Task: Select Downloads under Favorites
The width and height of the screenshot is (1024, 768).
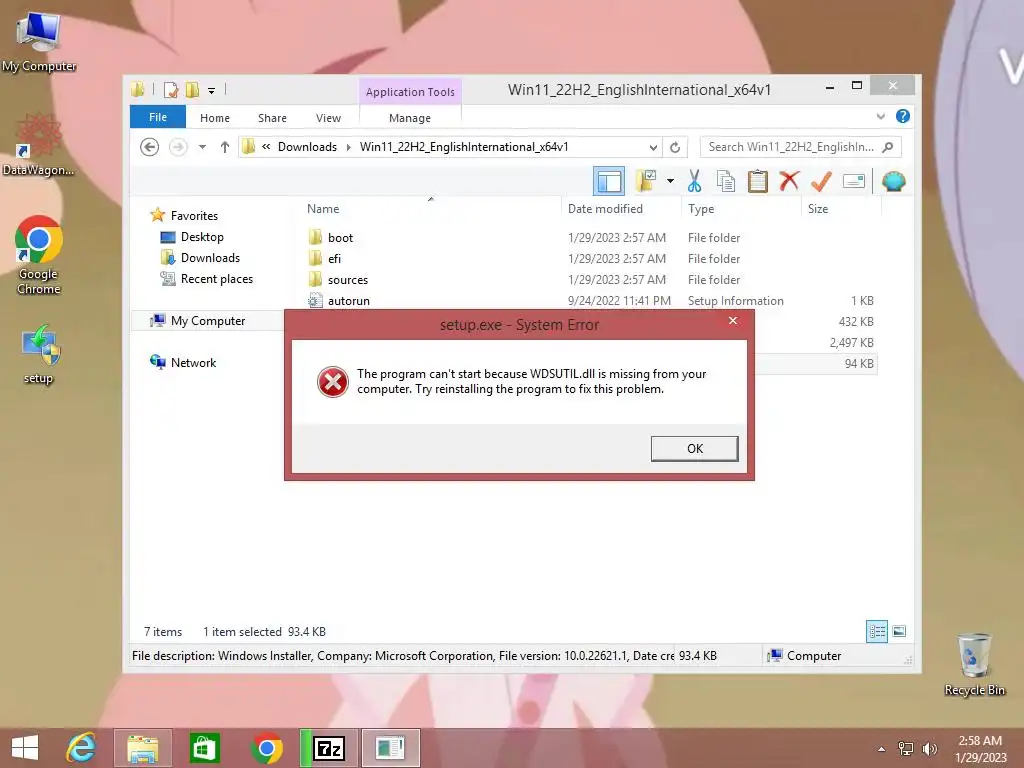Action: coord(210,257)
